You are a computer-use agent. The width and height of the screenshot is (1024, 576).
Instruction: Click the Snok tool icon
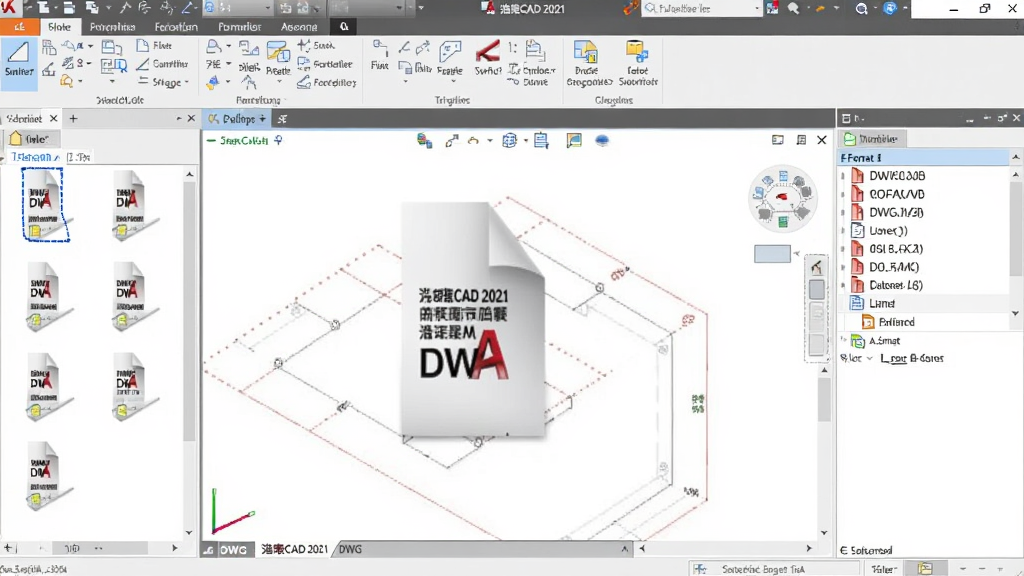316,45
